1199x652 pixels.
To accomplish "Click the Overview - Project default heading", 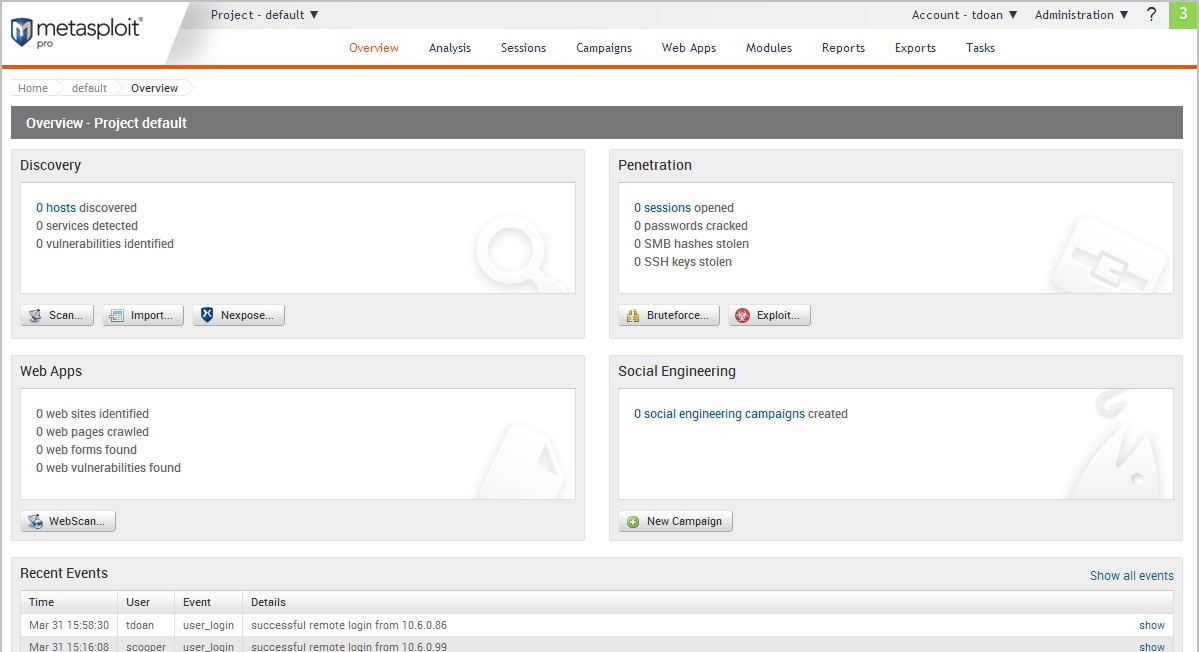I will click(106, 123).
